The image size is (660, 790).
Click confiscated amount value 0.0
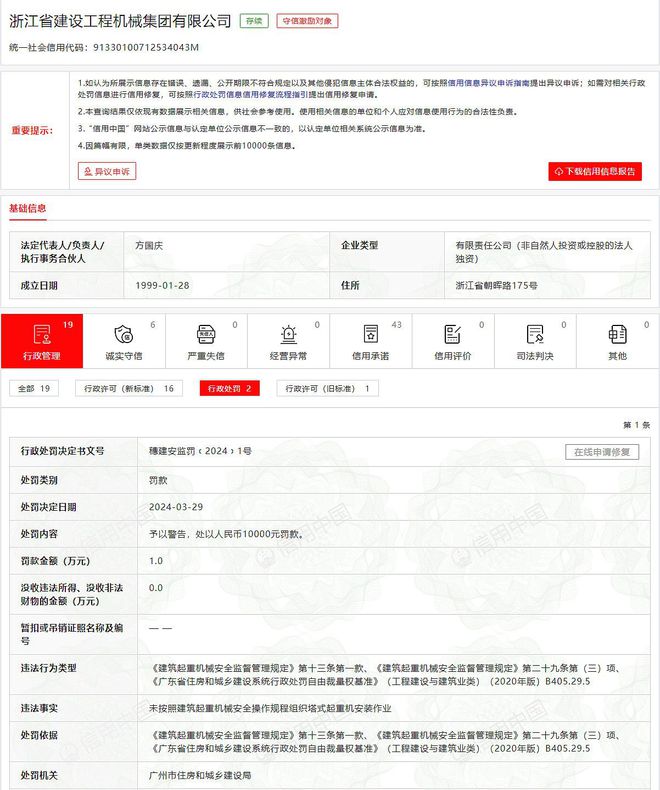(x=156, y=588)
